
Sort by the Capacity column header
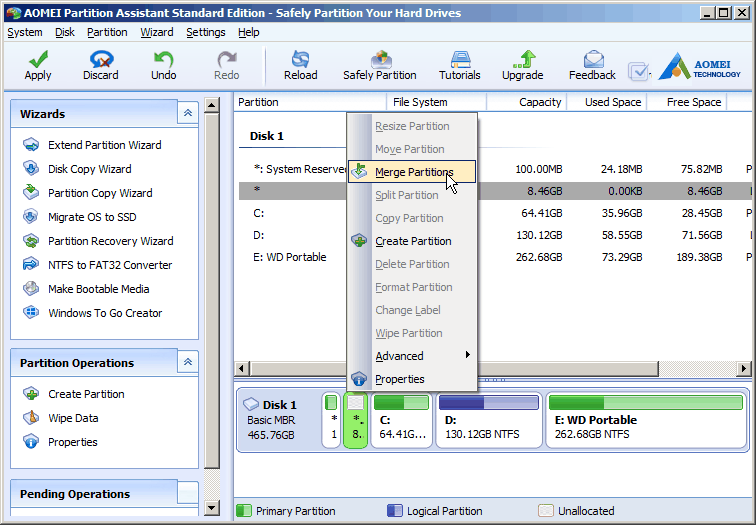click(x=526, y=102)
